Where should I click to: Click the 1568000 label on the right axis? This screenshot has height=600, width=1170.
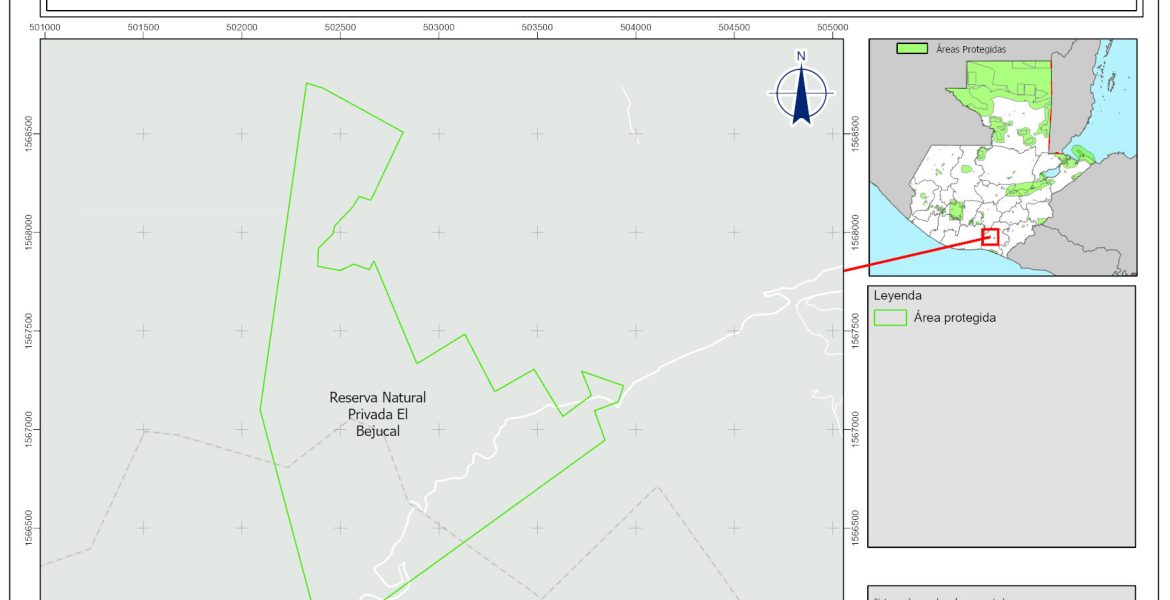855,230
